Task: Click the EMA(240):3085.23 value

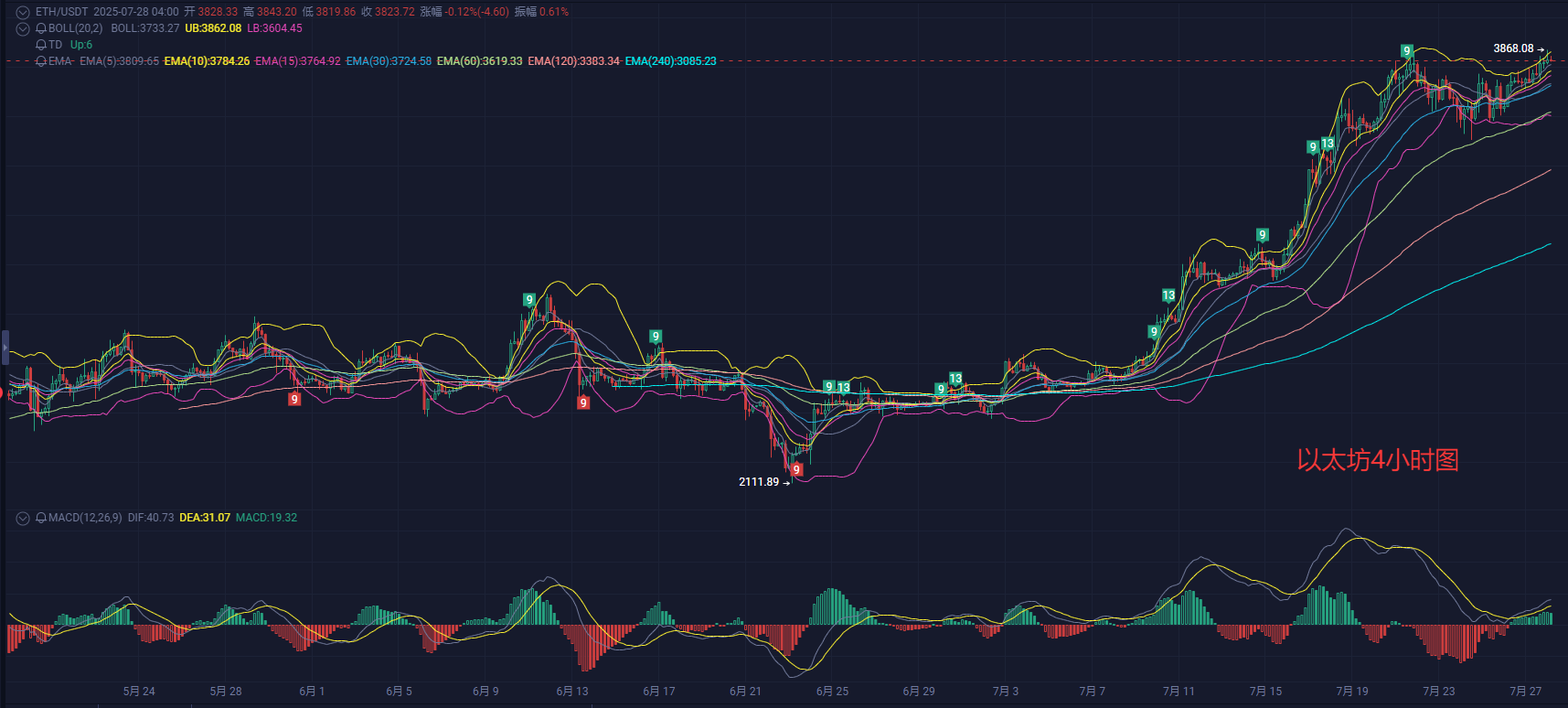Action: 671,61
